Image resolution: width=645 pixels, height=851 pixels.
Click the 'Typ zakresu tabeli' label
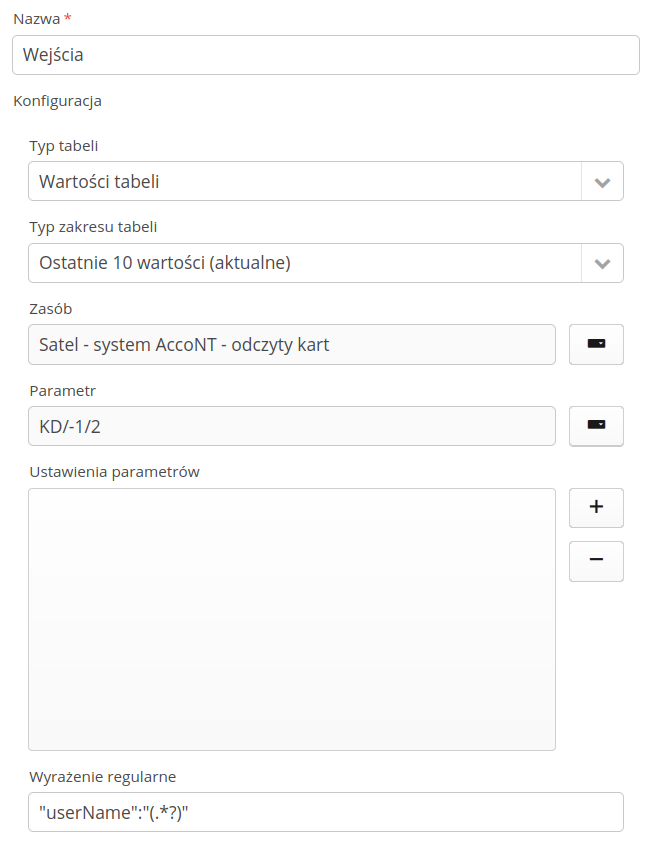(x=93, y=227)
